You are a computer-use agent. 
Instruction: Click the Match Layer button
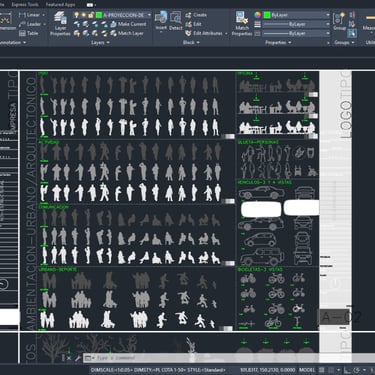point(127,33)
